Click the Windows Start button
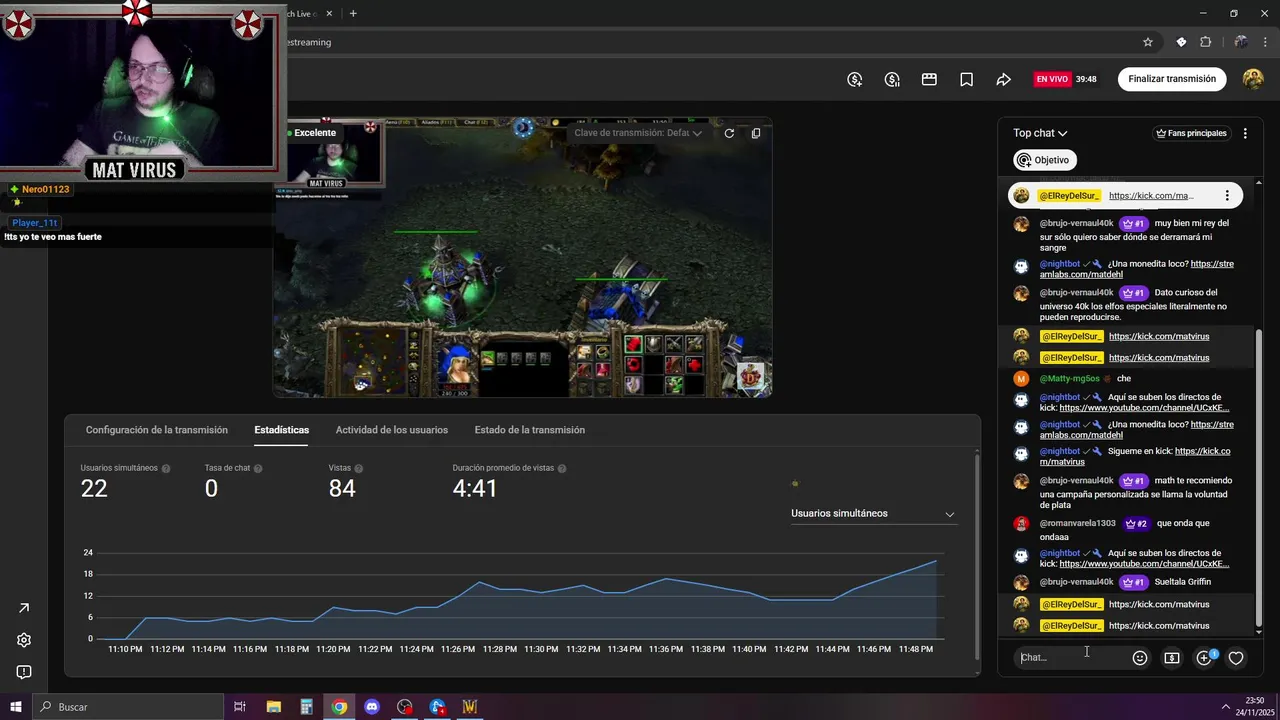 coord(16,707)
